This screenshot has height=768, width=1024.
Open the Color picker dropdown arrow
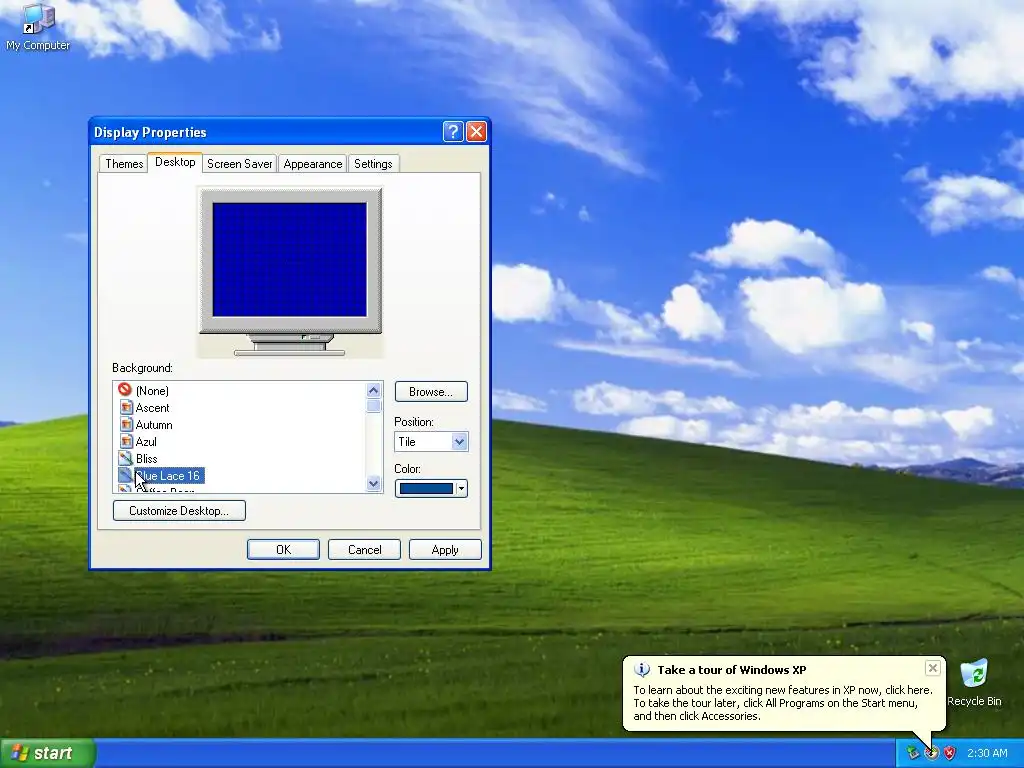click(x=462, y=488)
